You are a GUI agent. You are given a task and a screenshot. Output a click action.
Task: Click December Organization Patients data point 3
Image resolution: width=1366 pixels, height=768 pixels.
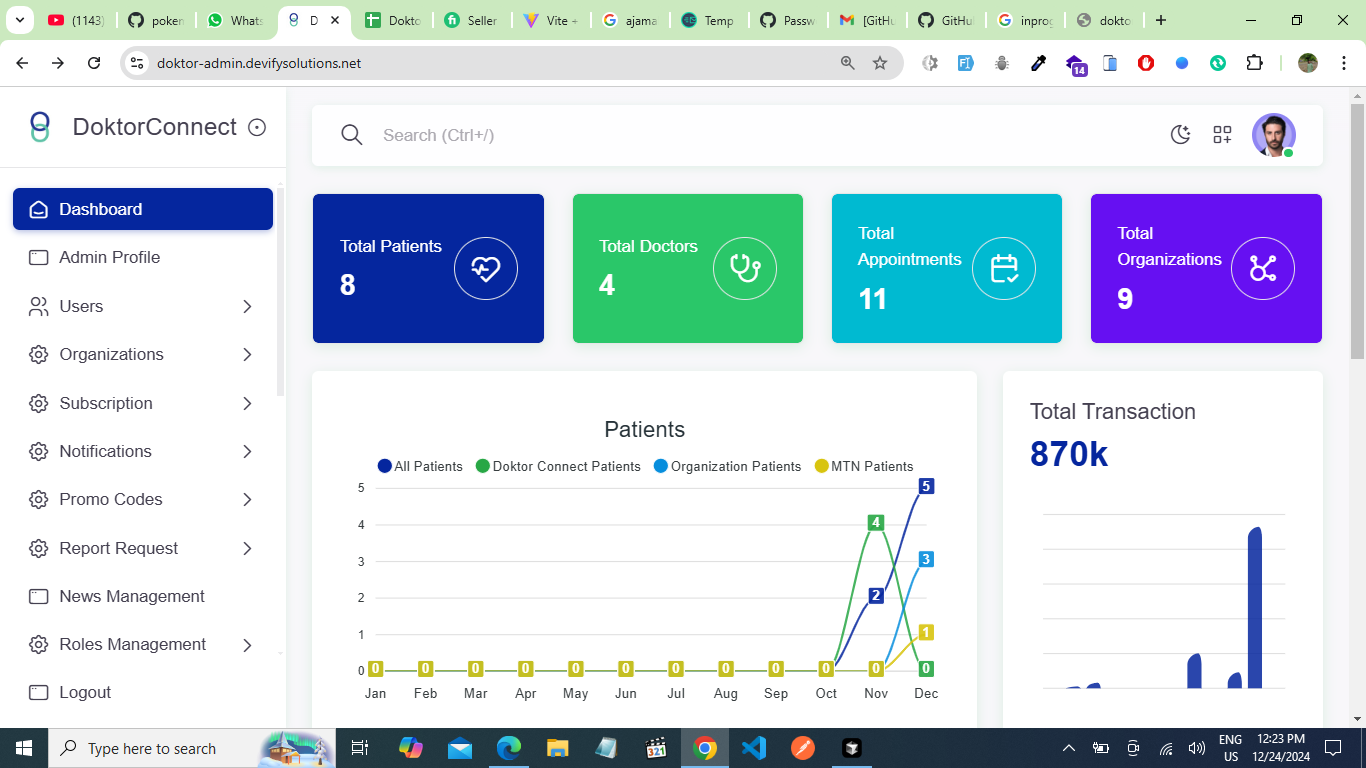926,559
